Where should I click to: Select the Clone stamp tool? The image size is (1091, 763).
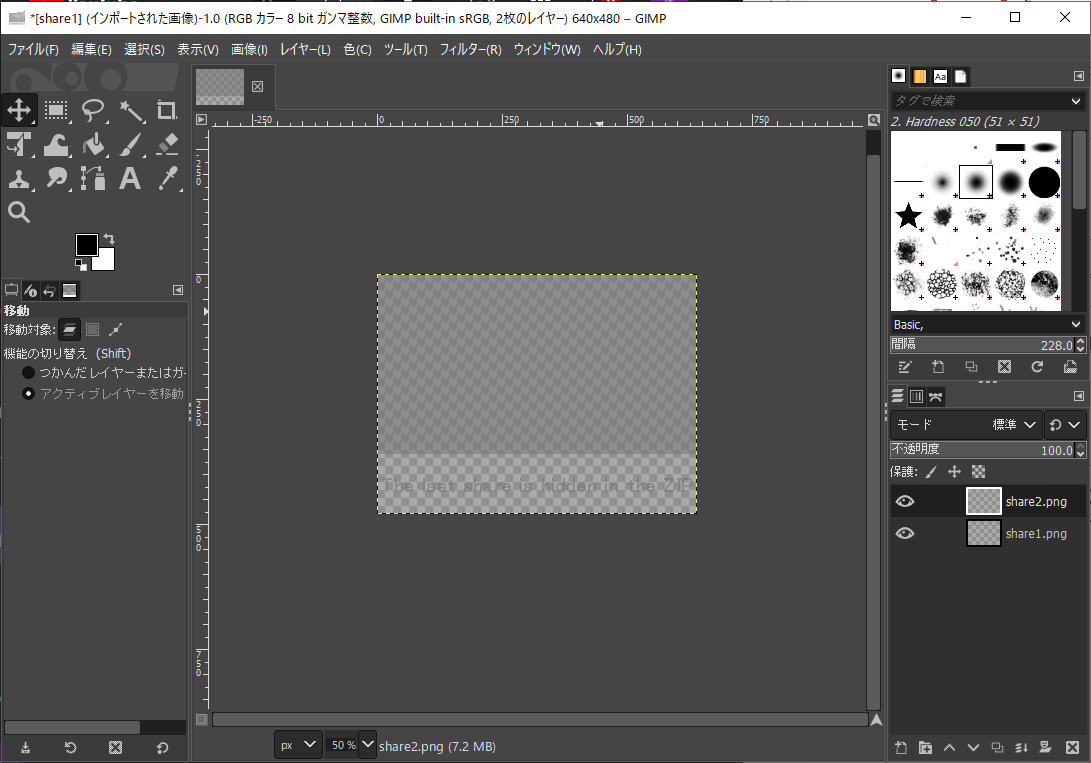[x=19, y=179]
